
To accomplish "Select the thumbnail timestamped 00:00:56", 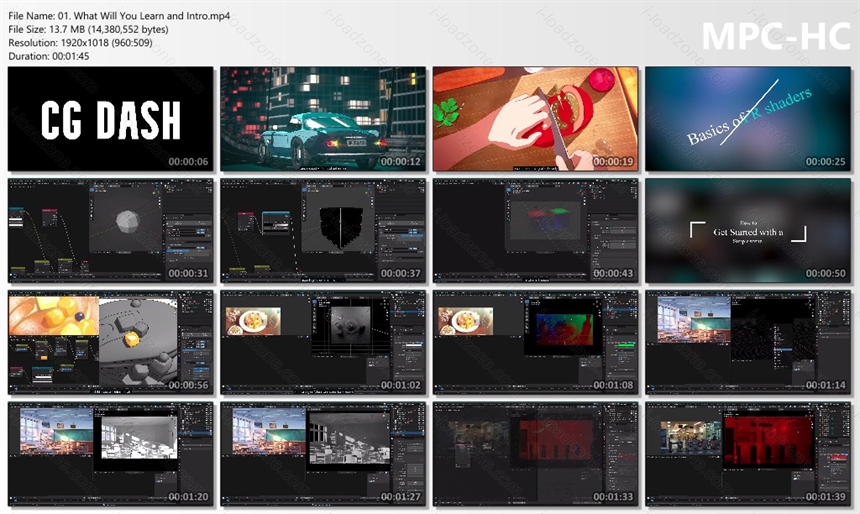I will (111, 342).
